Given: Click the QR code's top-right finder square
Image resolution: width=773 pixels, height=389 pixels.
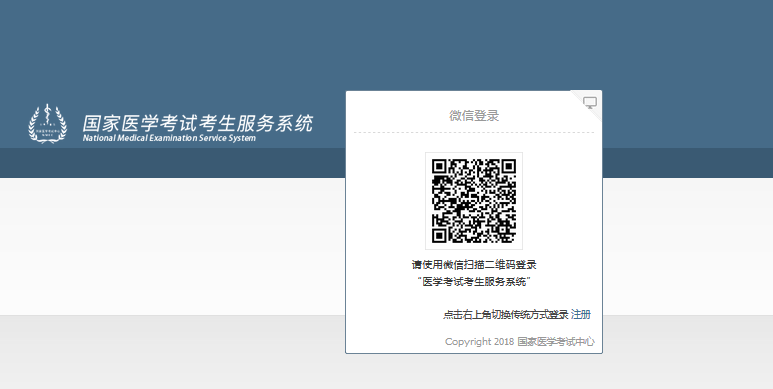Looking at the screenshot, I should tap(509, 166).
